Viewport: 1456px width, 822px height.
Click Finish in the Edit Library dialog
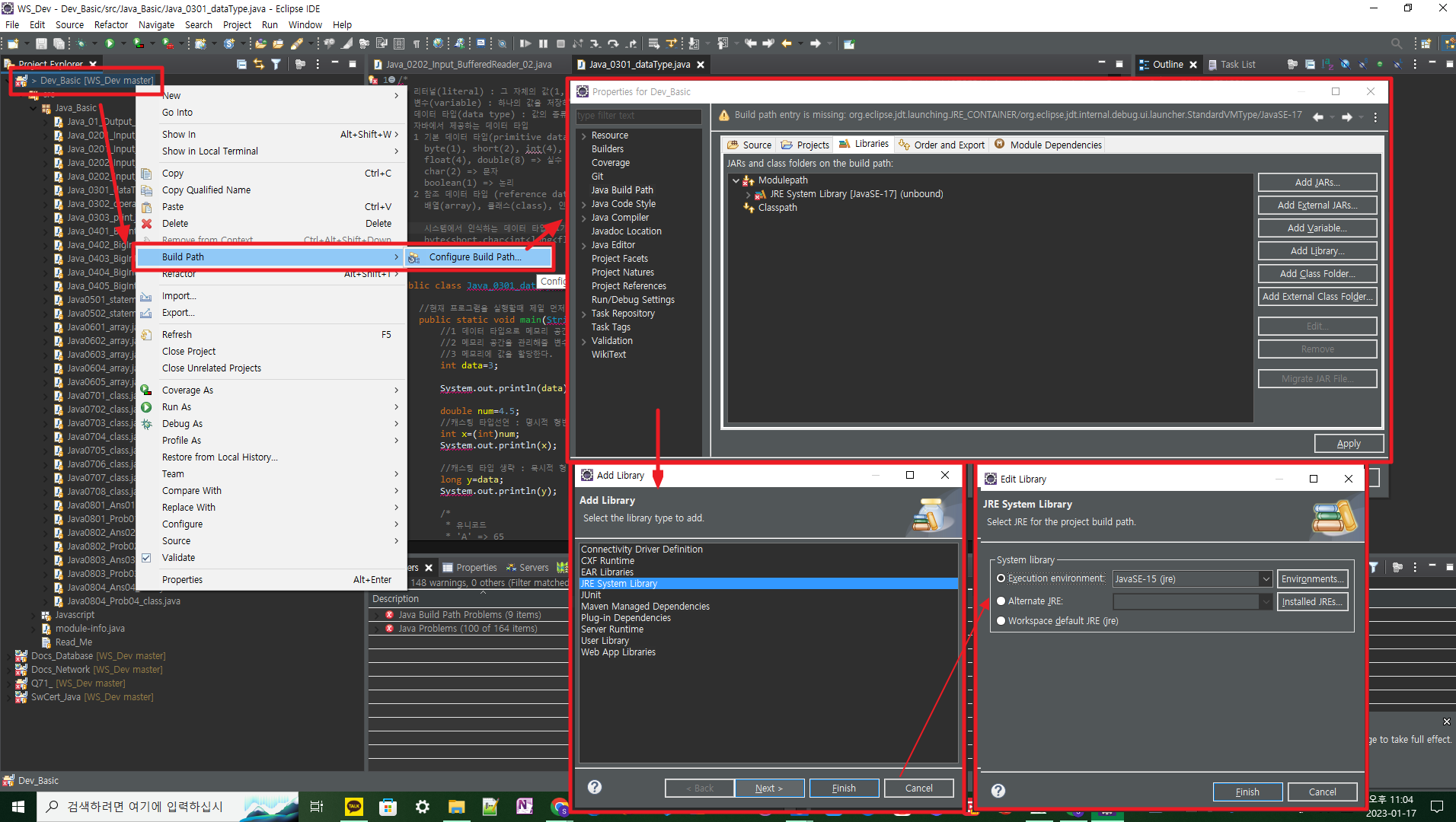point(1247,792)
